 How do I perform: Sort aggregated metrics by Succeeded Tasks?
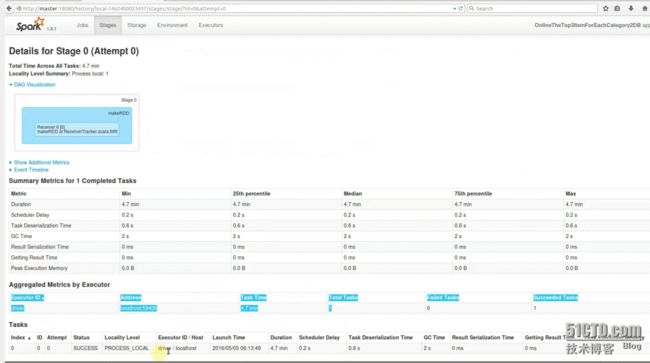[x=555, y=298]
